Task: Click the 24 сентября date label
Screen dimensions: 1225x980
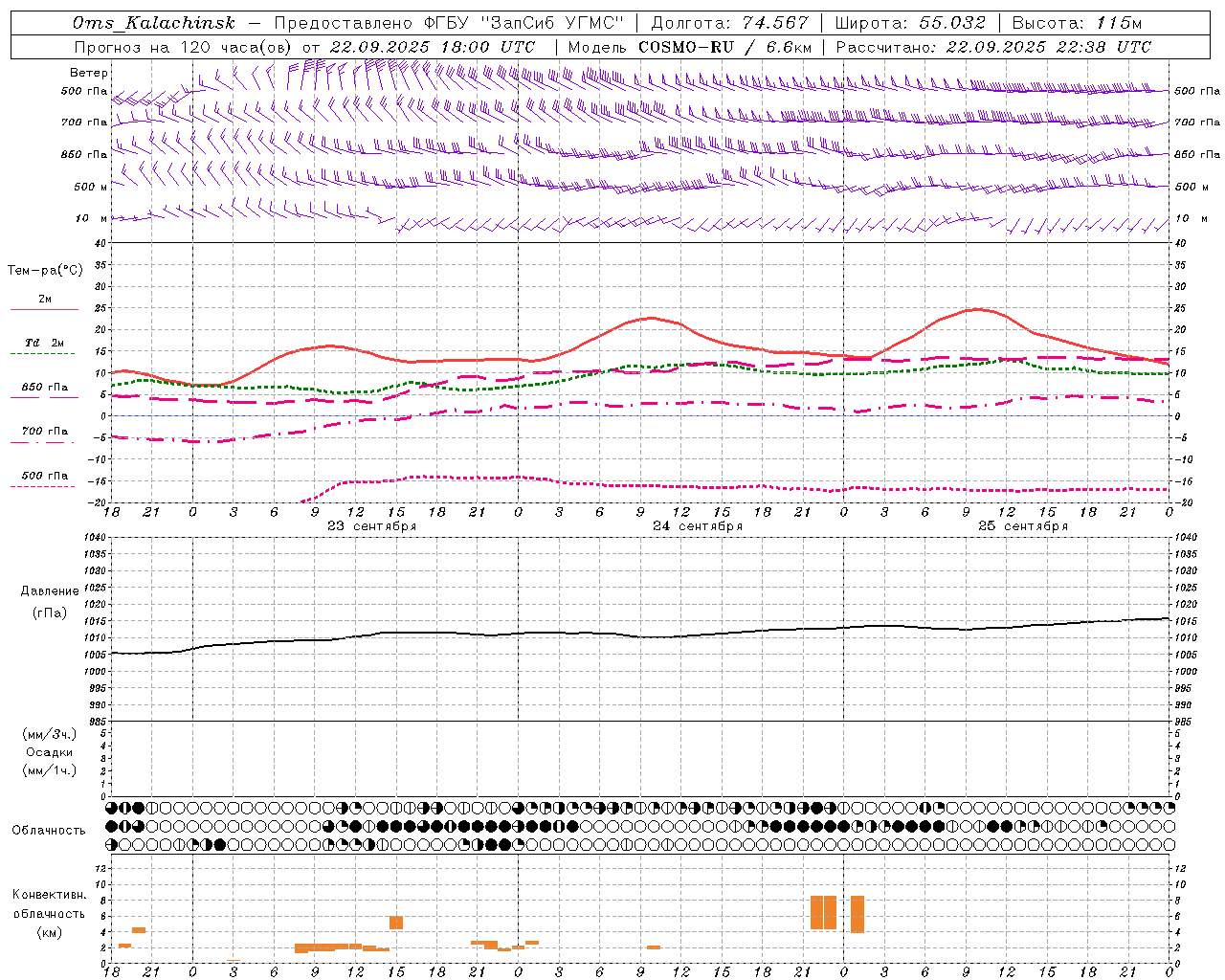Action: (x=698, y=526)
